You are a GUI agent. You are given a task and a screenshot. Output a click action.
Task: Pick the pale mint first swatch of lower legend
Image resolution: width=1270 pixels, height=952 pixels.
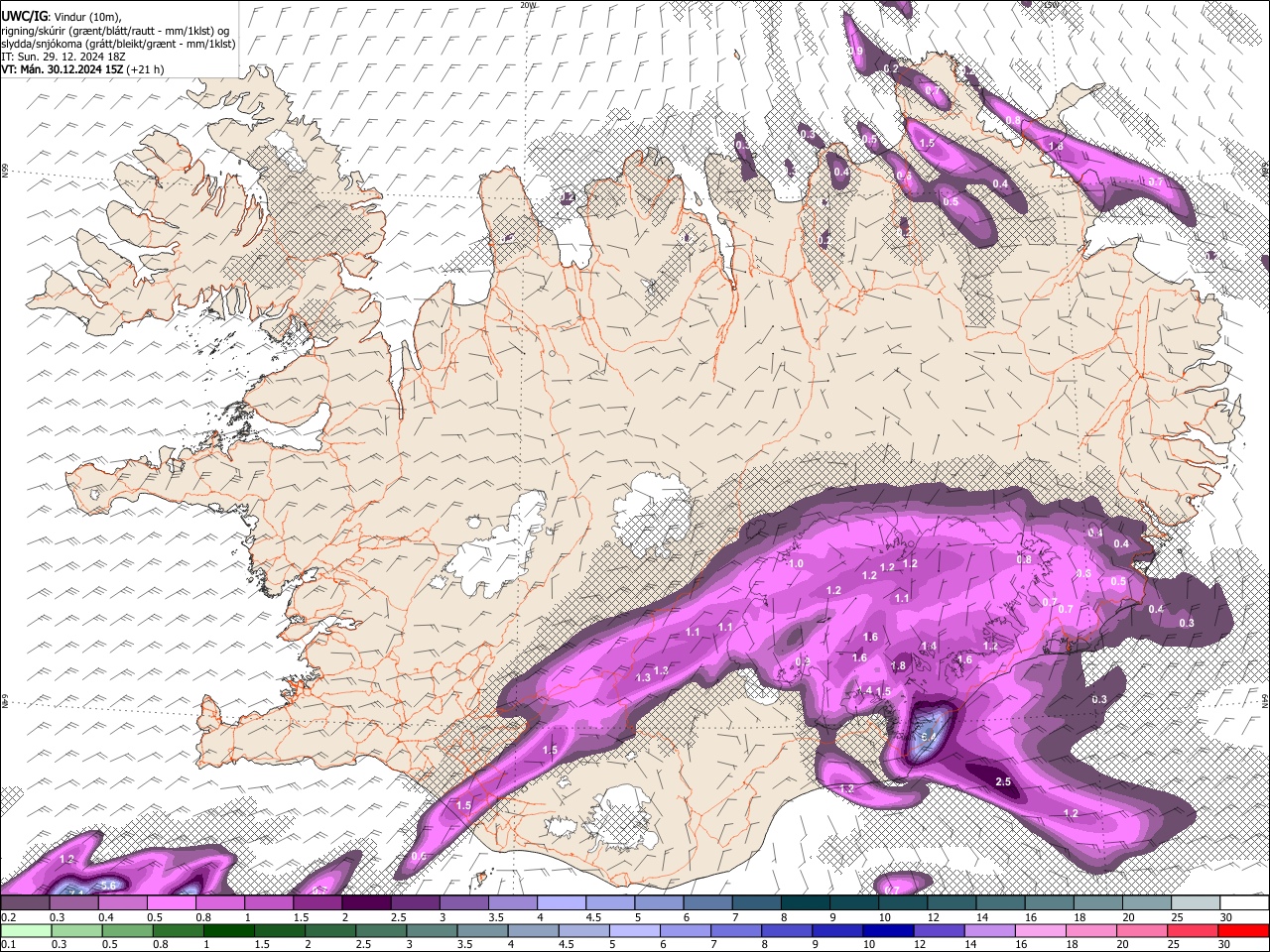(25, 930)
